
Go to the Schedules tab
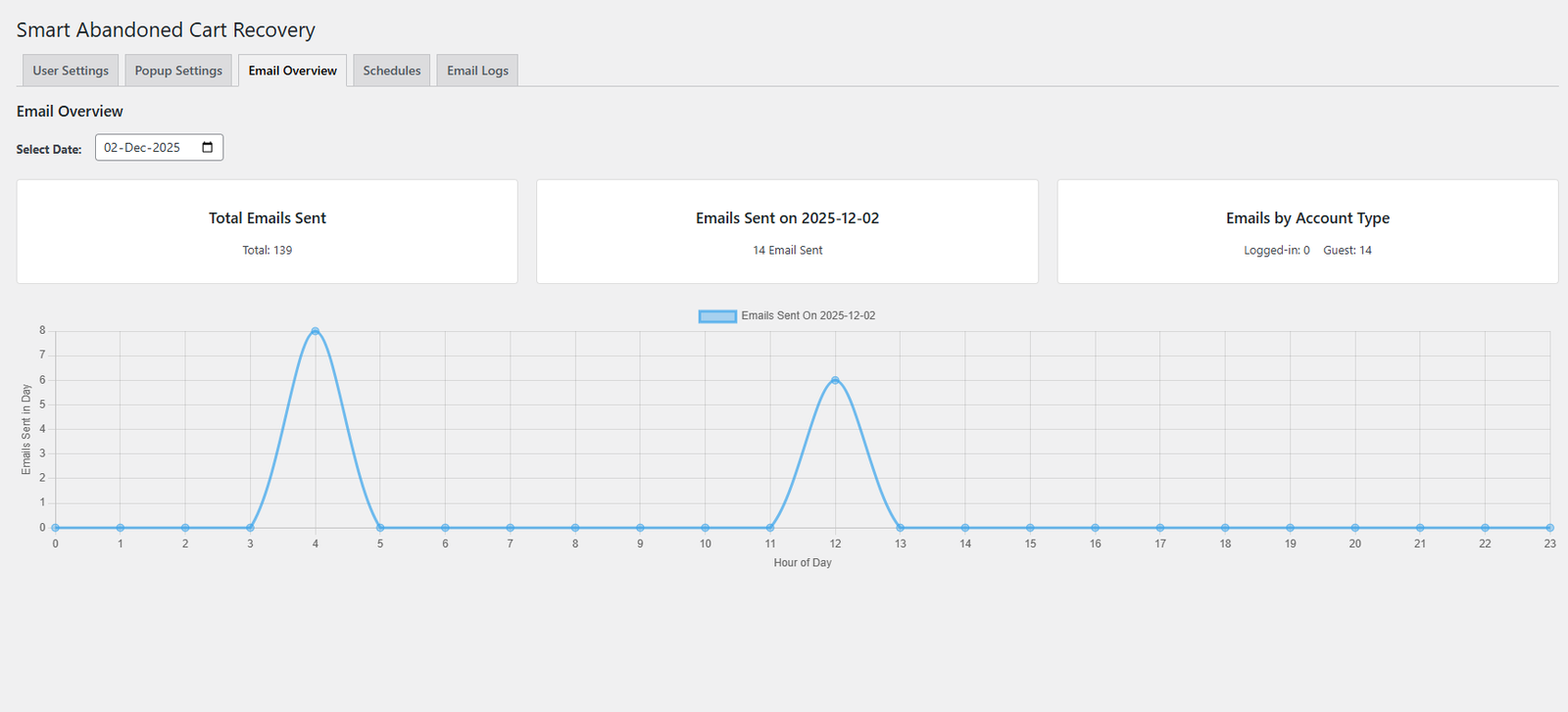[x=391, y=71]
